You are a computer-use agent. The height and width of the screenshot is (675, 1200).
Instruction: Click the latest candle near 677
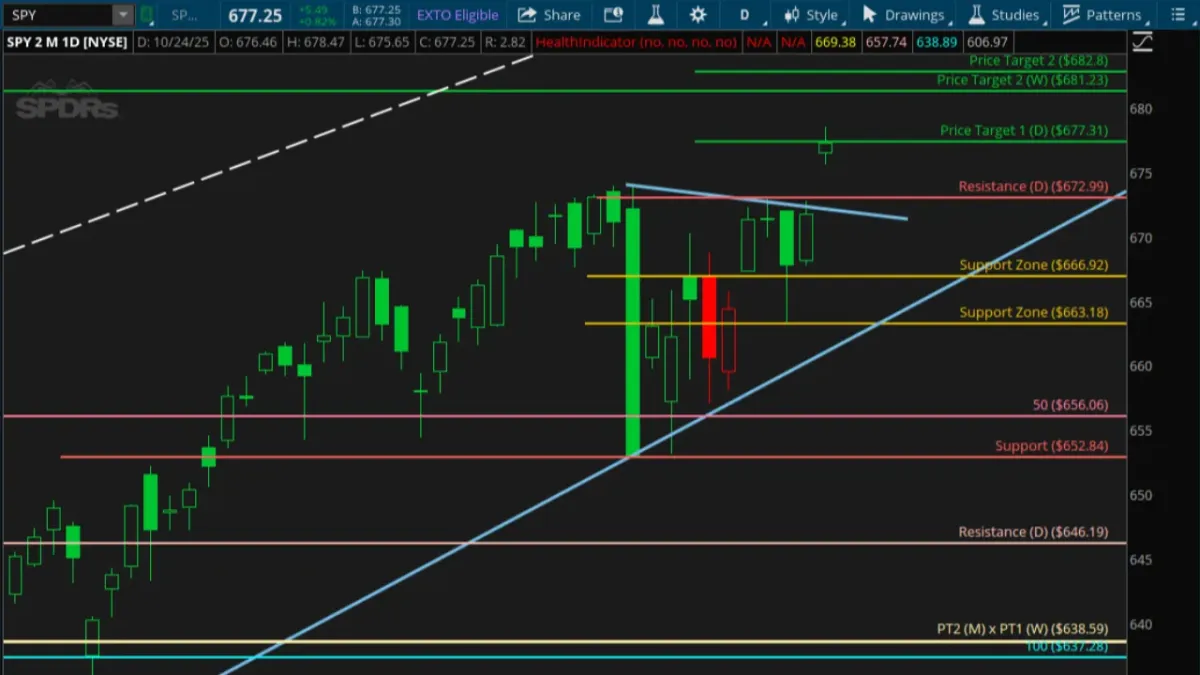tap(825, 147)
